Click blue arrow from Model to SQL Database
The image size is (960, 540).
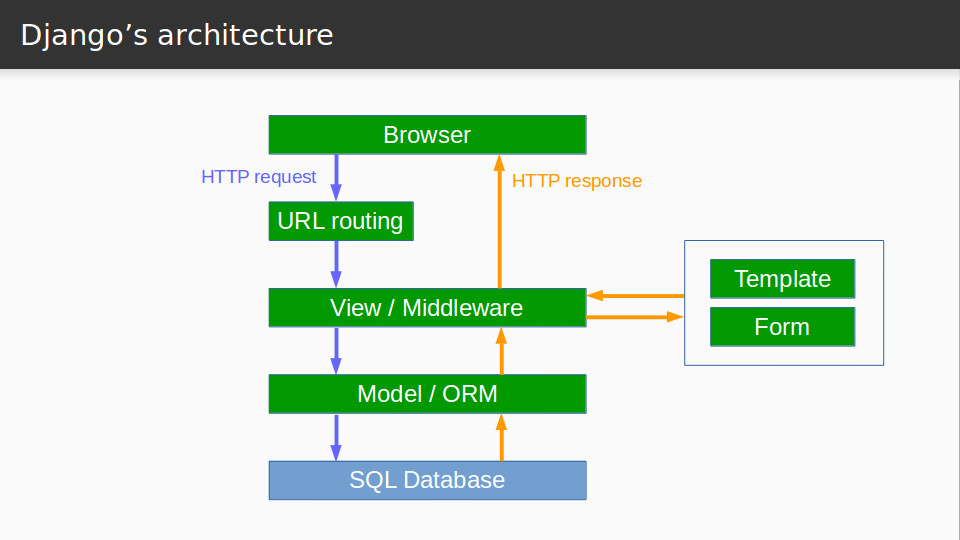click(x=336, y=437)
